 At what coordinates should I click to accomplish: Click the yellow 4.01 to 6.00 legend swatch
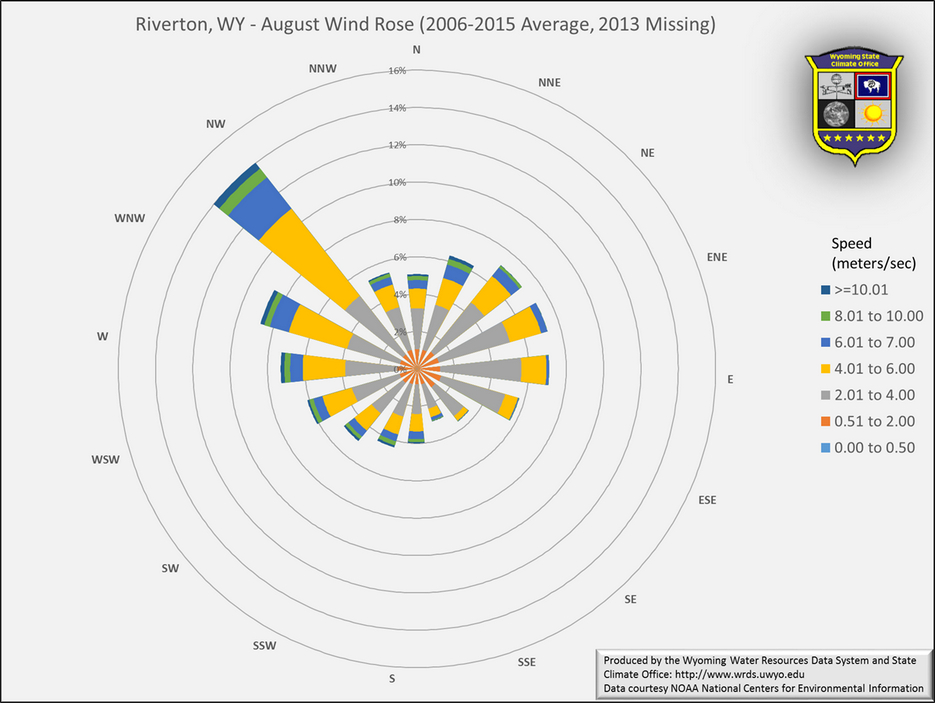pyautogui.click(x=825, y=368)
